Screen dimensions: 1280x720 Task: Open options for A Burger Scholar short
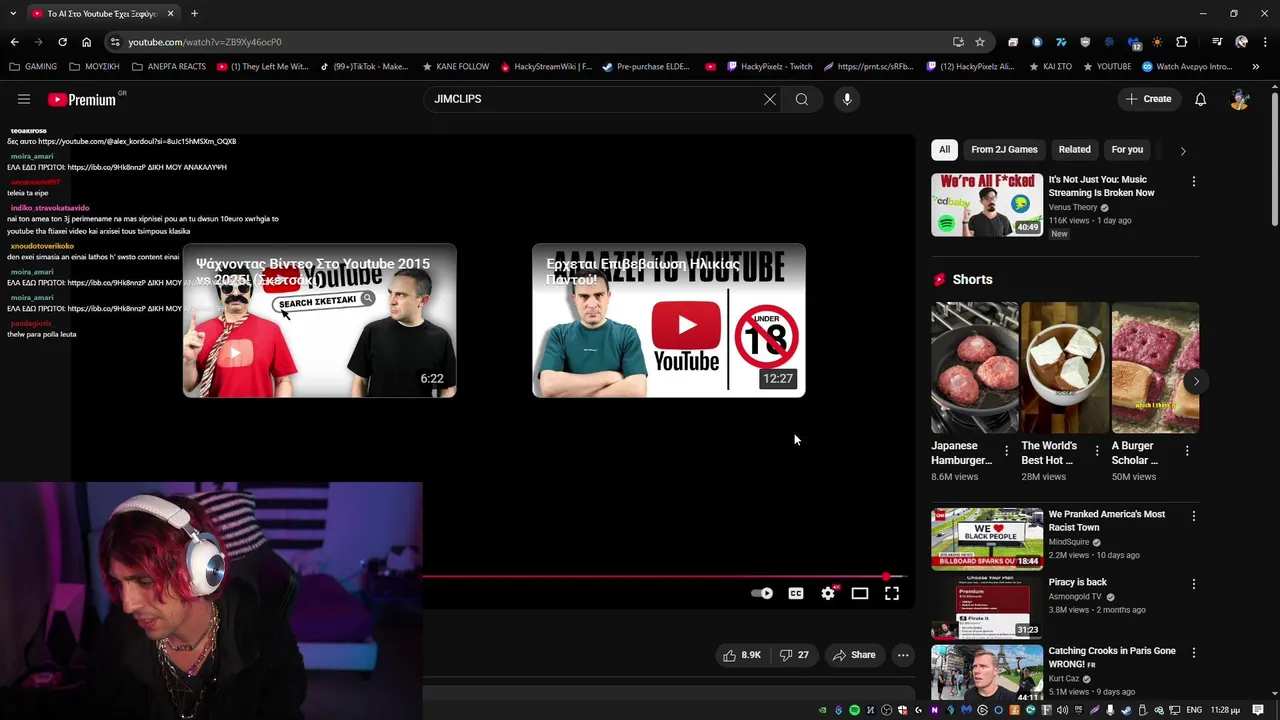(x=1187, y=451)
